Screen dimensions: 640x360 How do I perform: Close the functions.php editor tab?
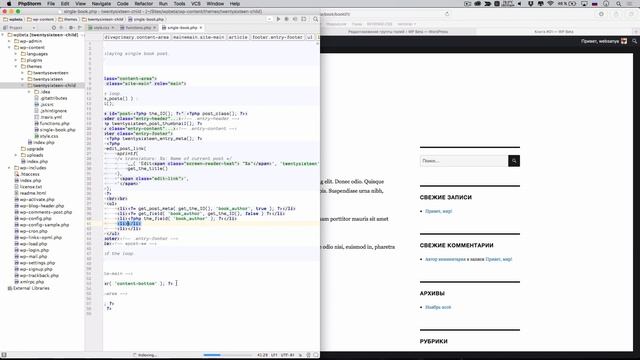pos(154,28)
